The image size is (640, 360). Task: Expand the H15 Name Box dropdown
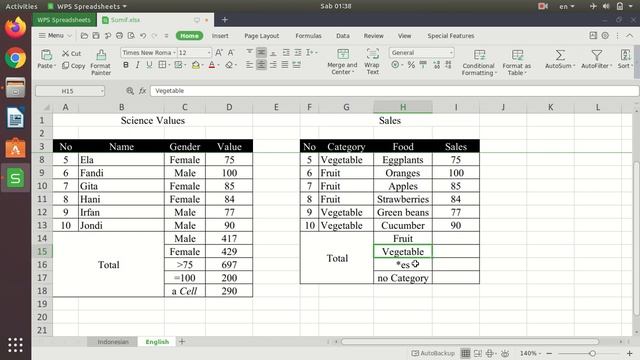pyautogui.click(x=102, y=91)
